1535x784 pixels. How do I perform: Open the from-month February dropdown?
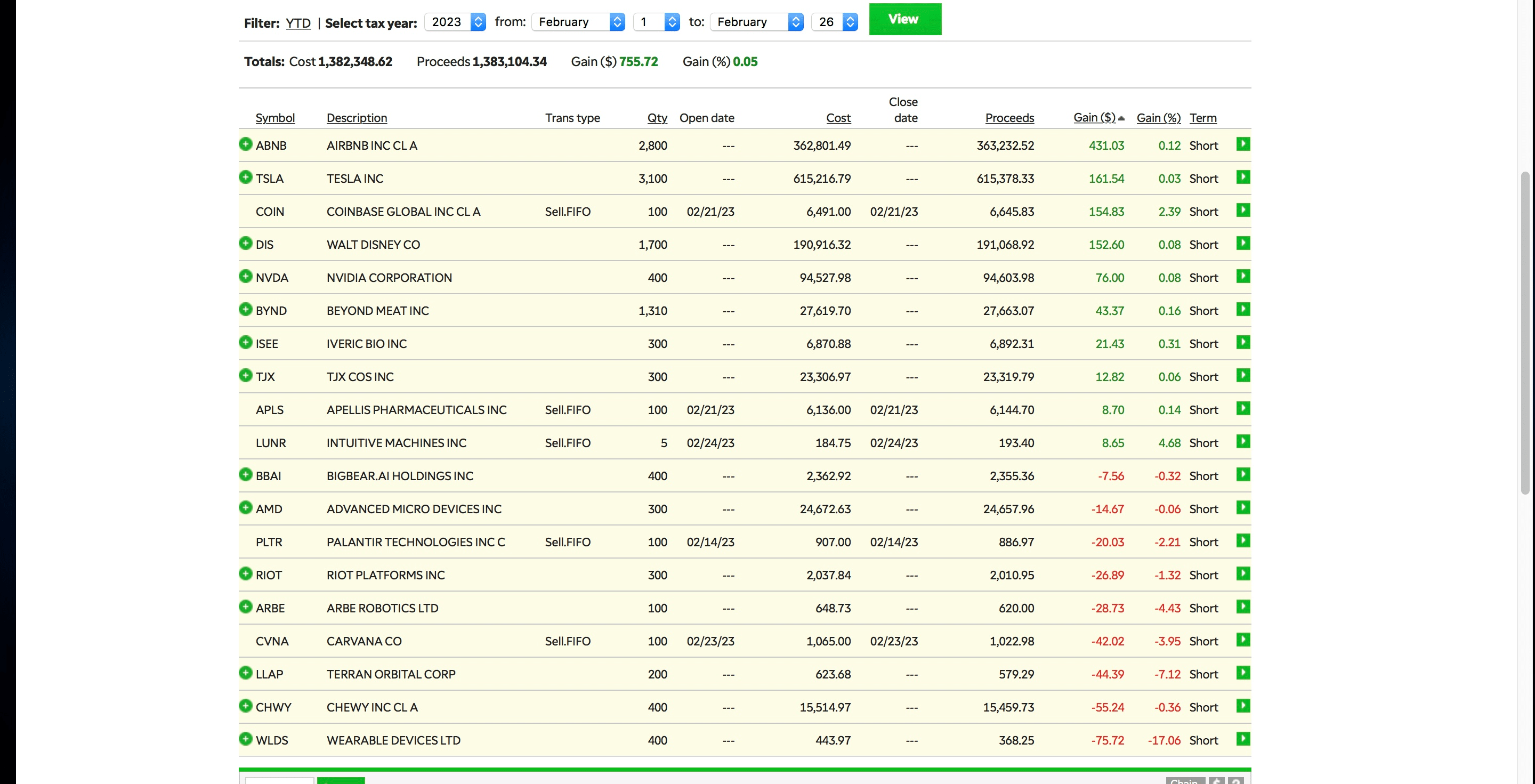tap(578, 22)
